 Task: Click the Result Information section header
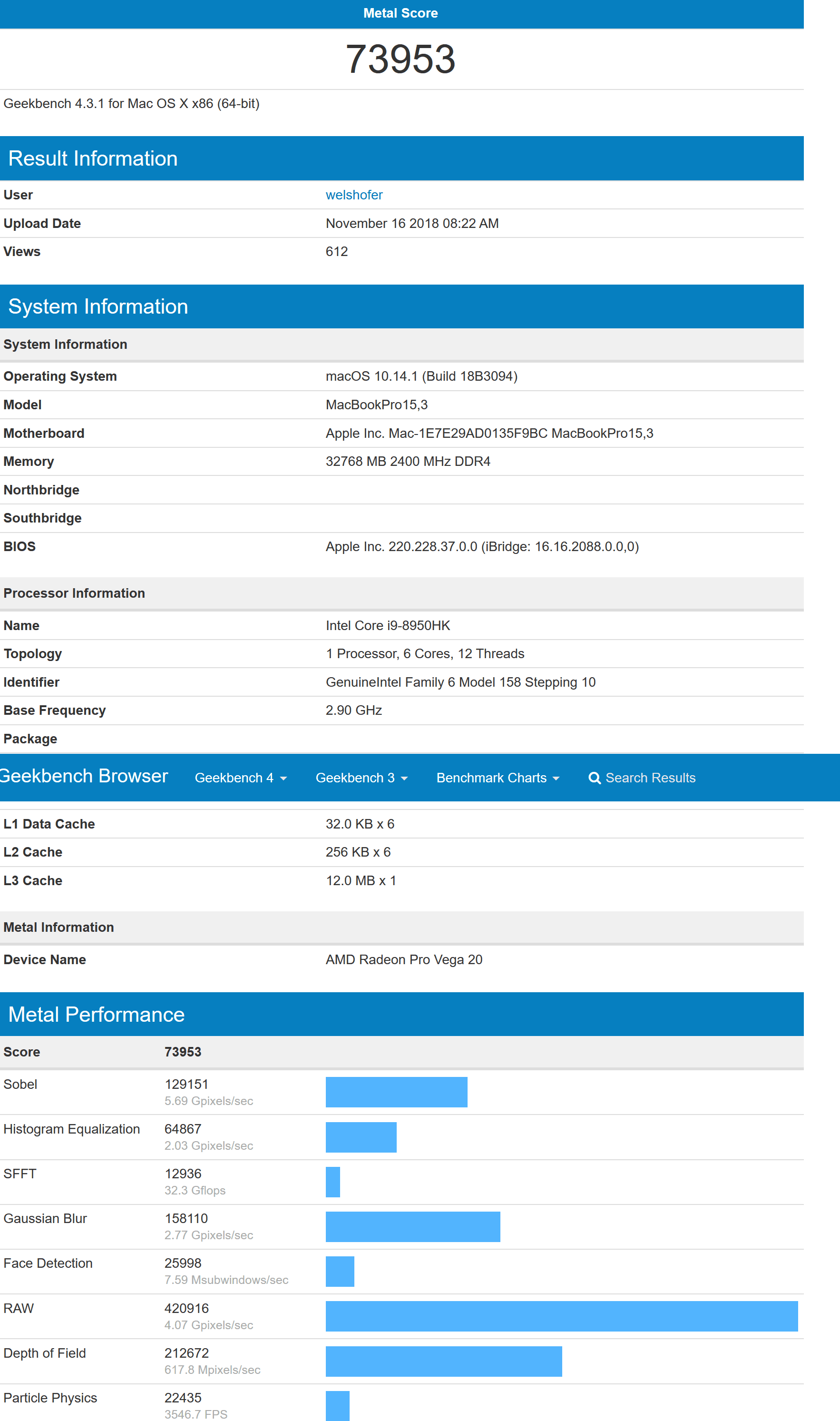point(402,158)
